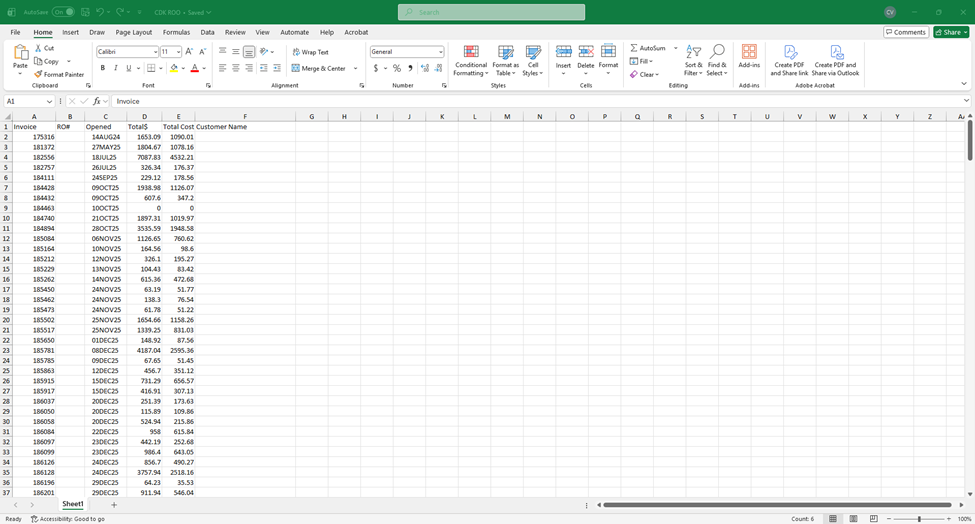Apply percent style
This screenshot has height=524, width=975.
(397, 68)
